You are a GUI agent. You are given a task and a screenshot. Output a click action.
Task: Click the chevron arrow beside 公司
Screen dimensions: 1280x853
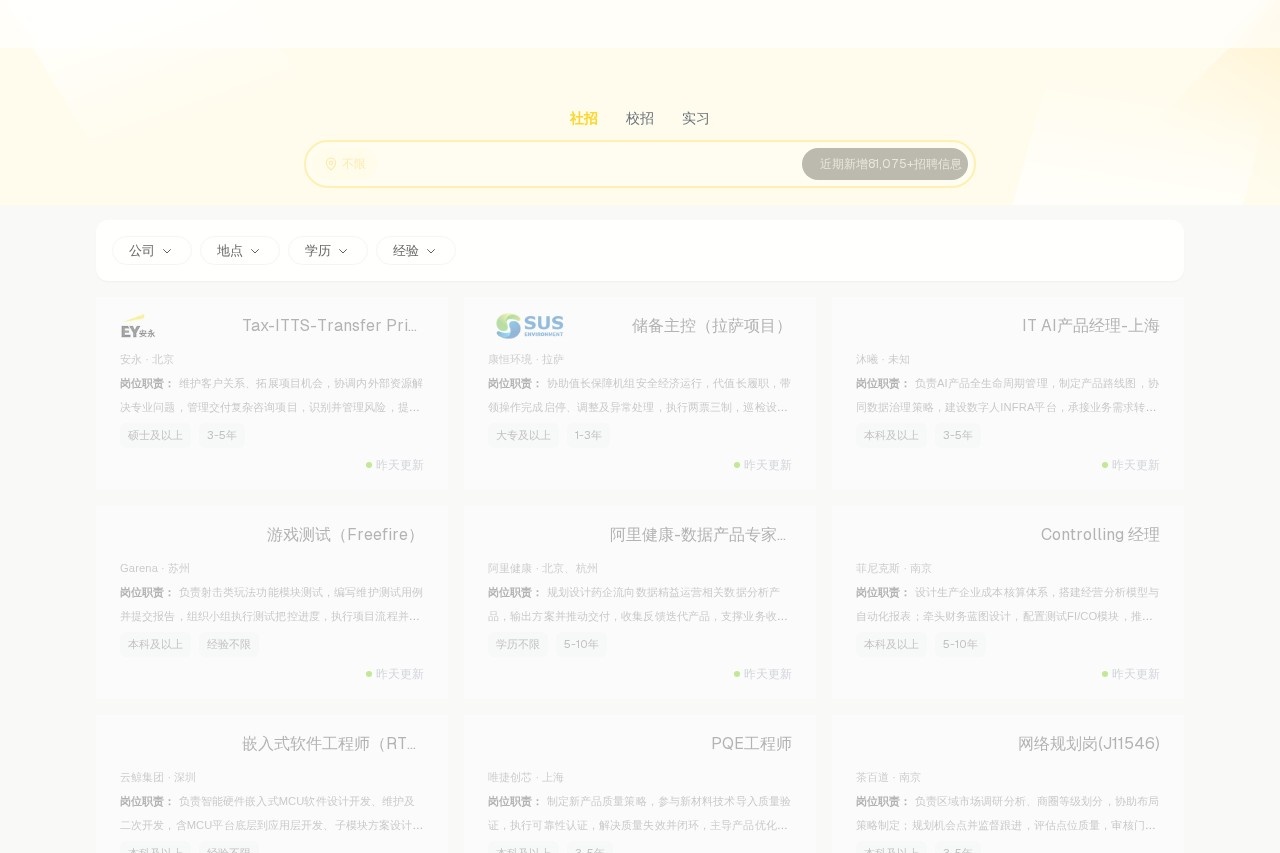(x=167, y=251)
